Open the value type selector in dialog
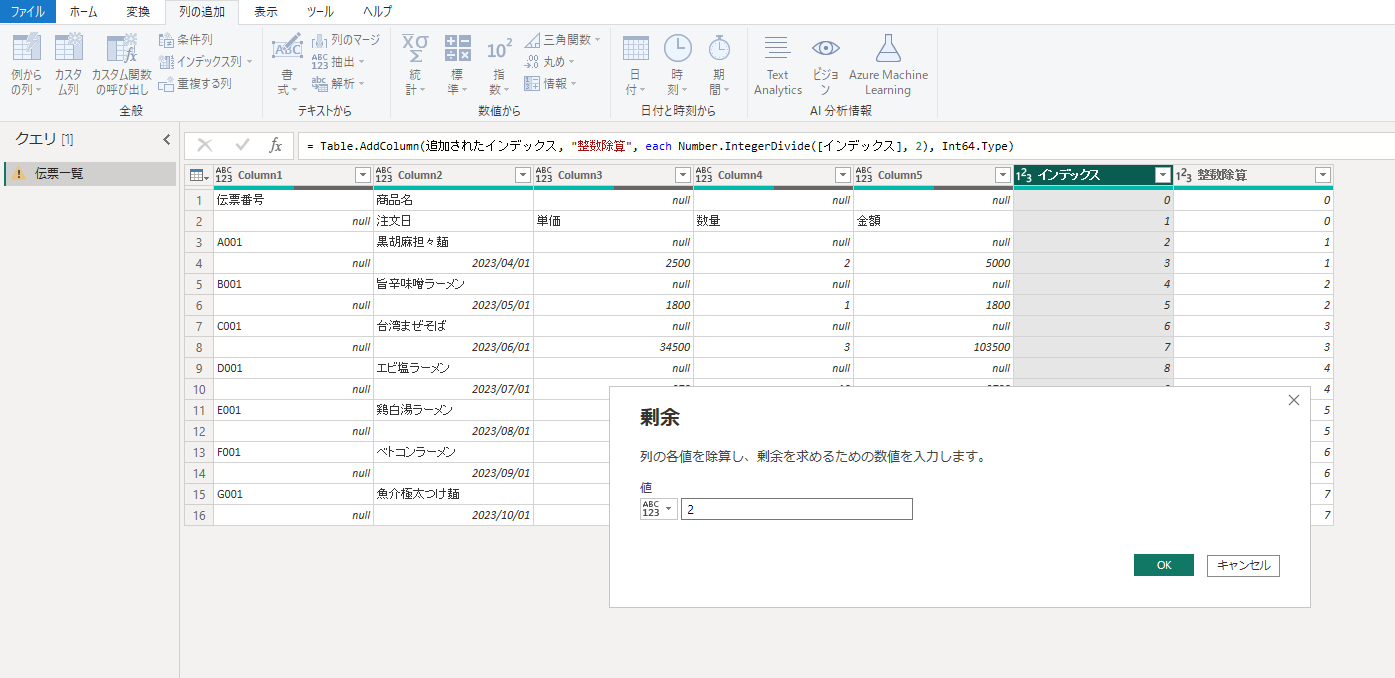The width and height of the screenshot is (1395, 678). point(658,509)
